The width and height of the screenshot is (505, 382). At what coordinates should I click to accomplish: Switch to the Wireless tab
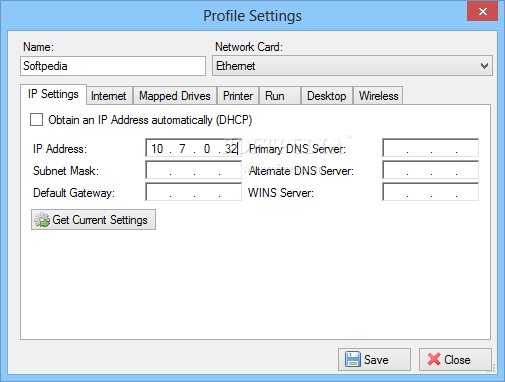click(x=378, y=96)
